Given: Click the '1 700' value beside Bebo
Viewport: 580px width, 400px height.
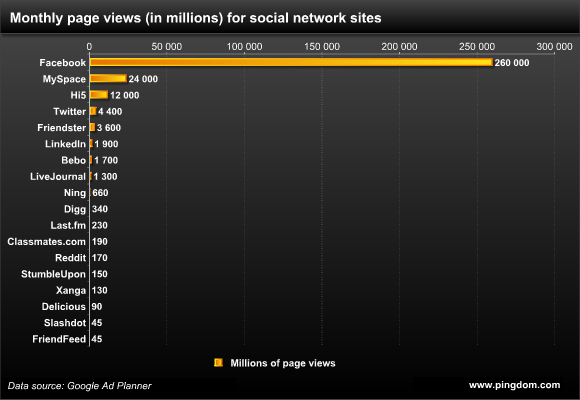Looking at the screenshot, I should [x=106, y=161].
